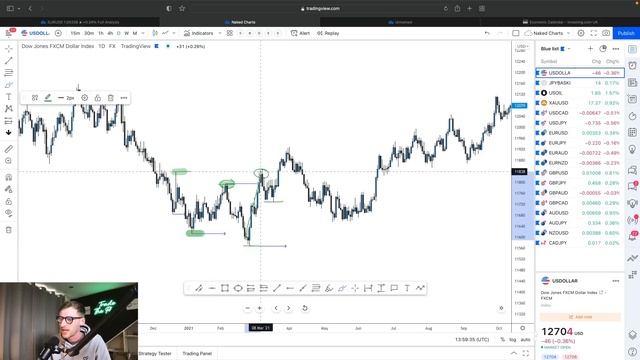This screenshot has height=360, width=640.
Task: Add symbol to compare using plus icon
Action: pyautogui.click(x=58, y=33)
